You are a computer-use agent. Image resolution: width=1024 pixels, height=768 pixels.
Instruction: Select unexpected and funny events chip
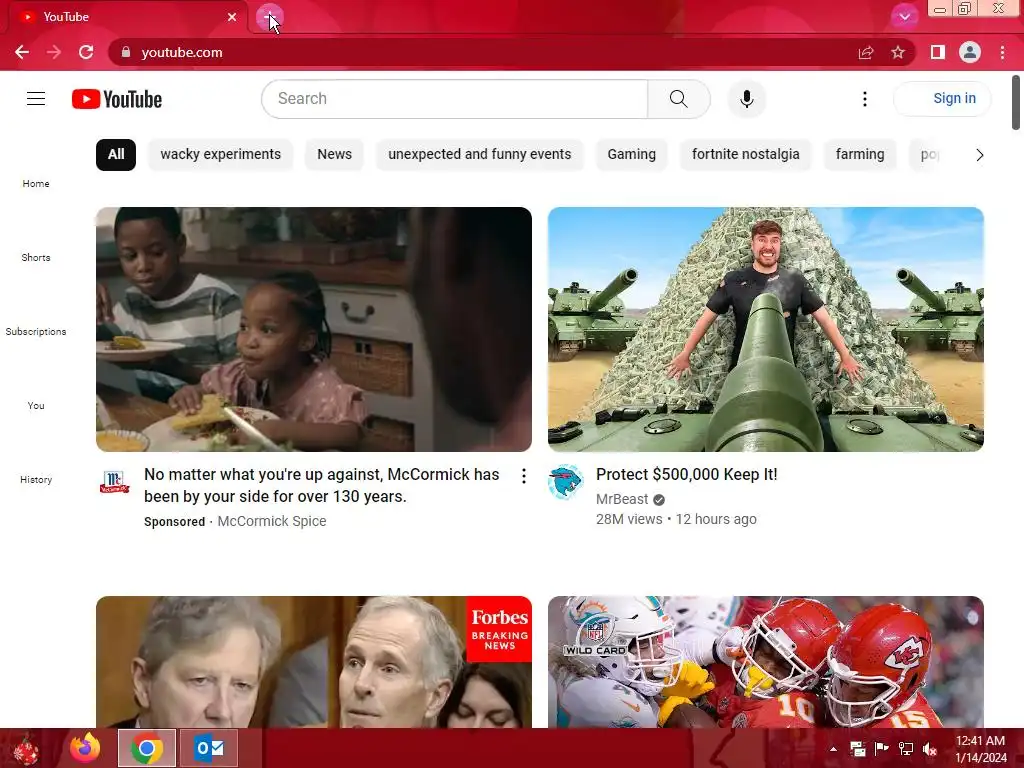click(479, 155)
